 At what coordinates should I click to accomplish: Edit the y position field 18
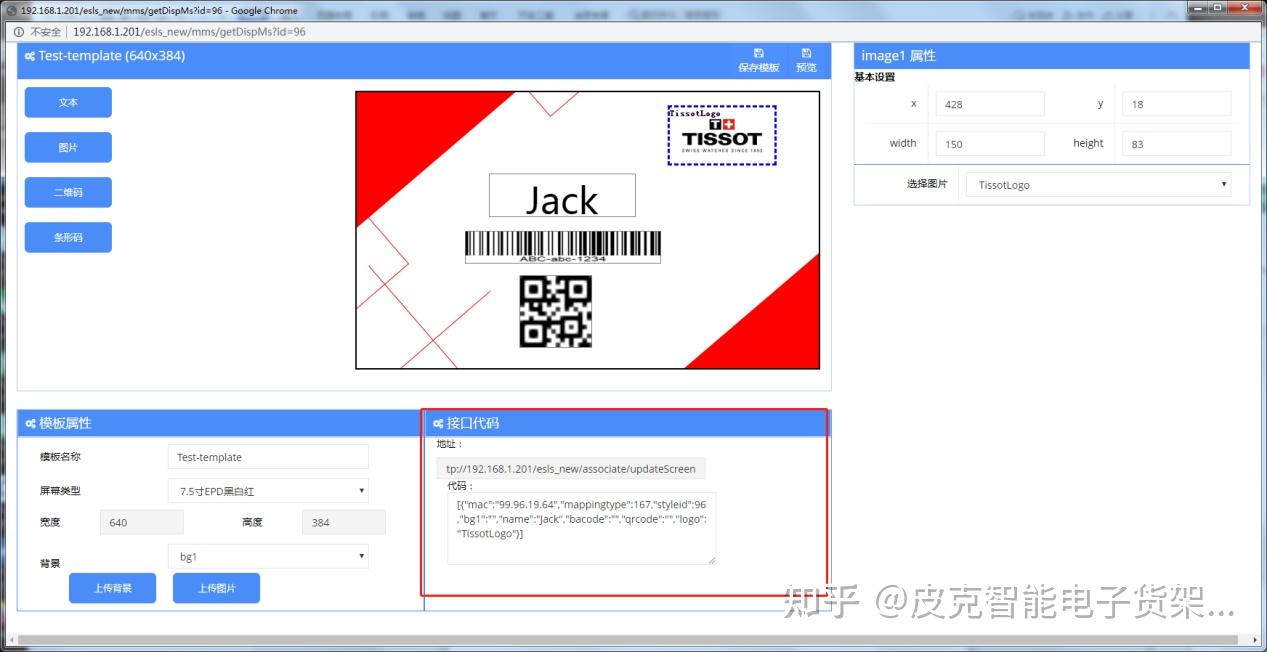click(x=1176, y=104)
